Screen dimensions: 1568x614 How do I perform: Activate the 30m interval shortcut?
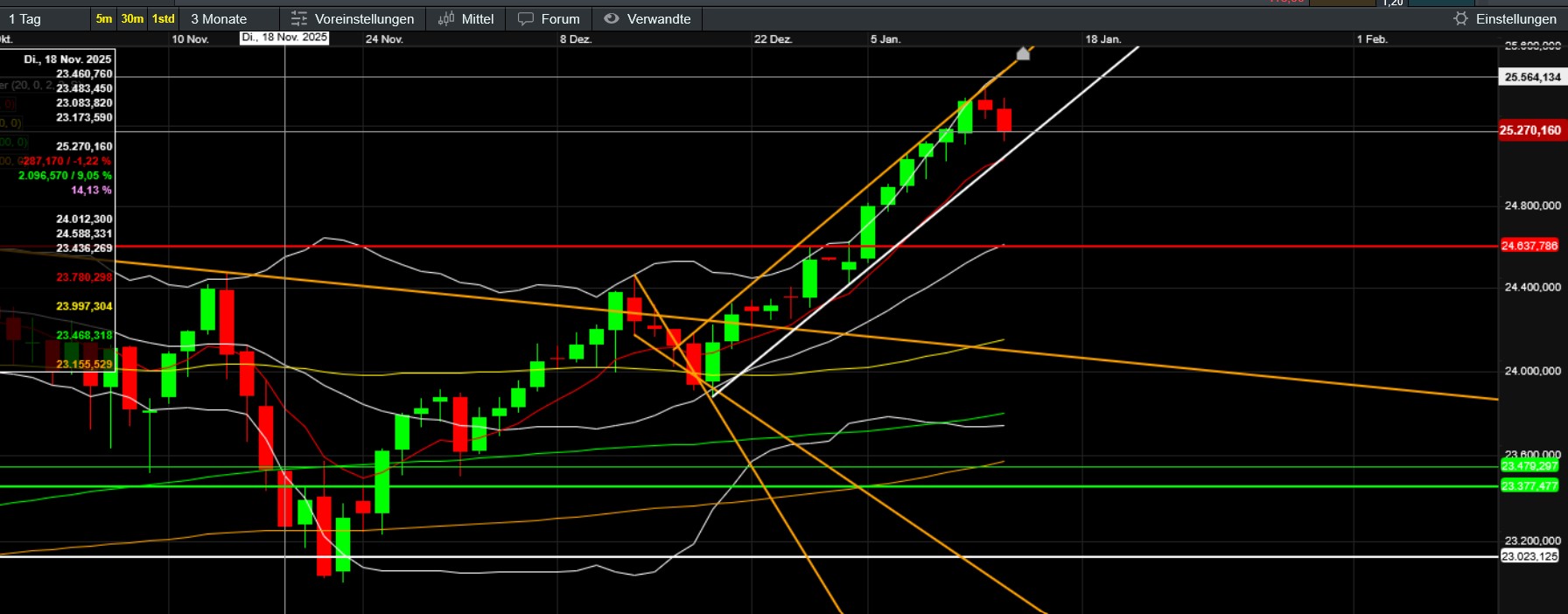[132, 18]
